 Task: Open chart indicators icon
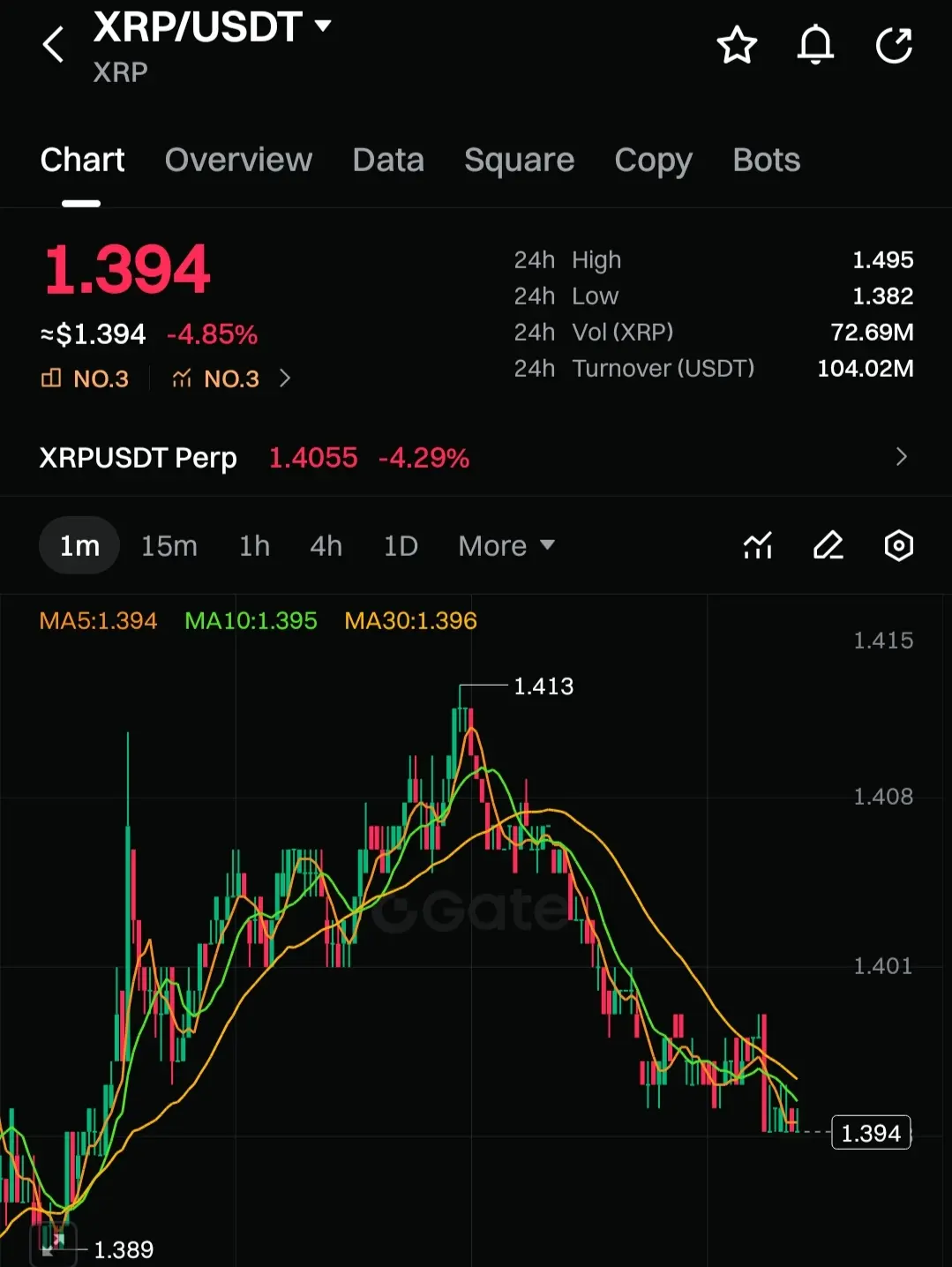click(758, 545)
